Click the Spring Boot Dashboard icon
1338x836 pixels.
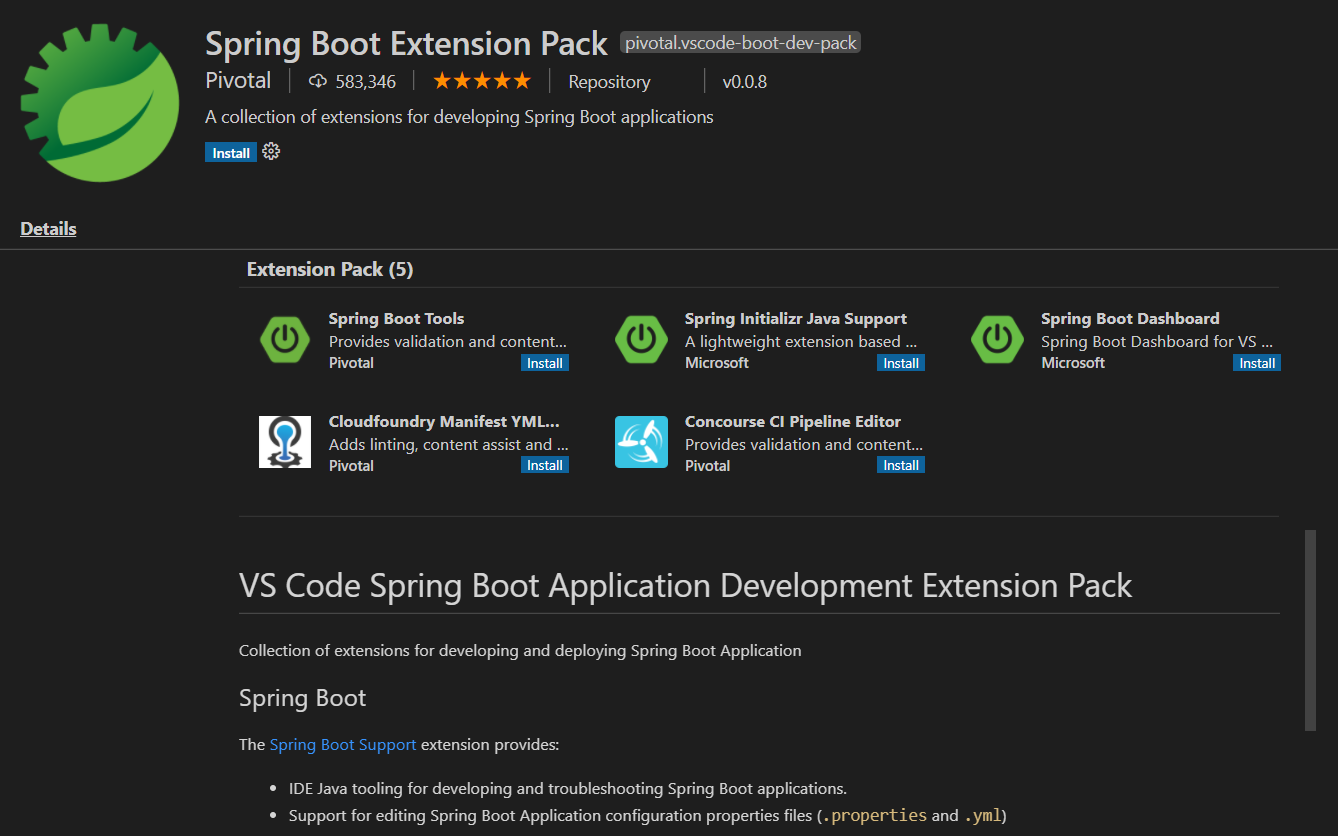point(997,339)
